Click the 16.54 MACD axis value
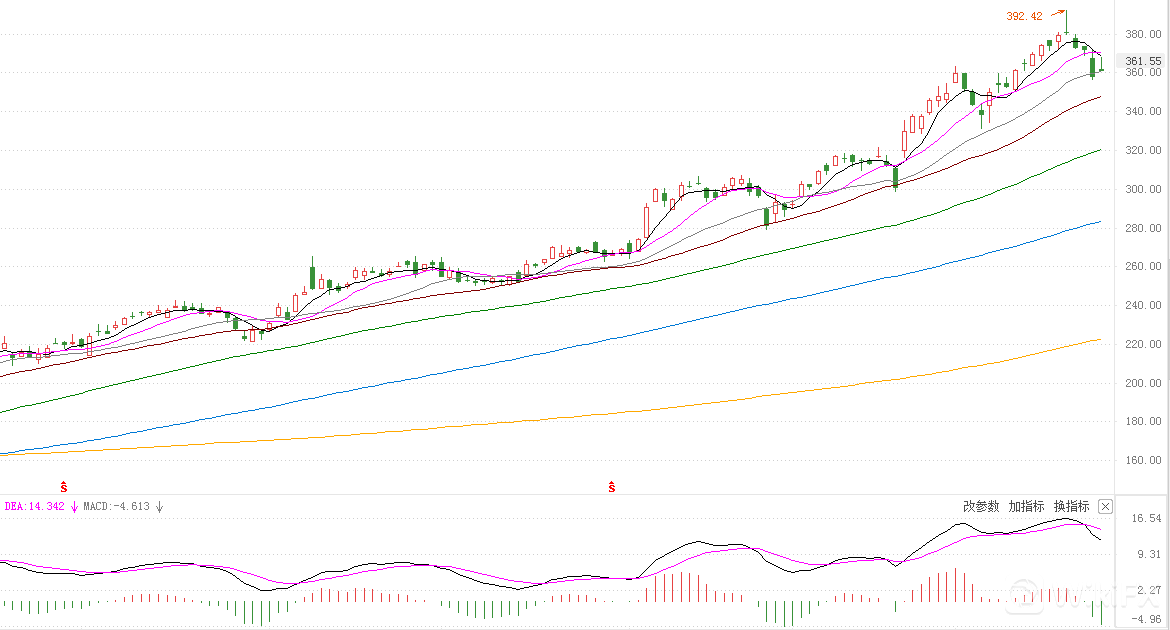 [1146, 518]
